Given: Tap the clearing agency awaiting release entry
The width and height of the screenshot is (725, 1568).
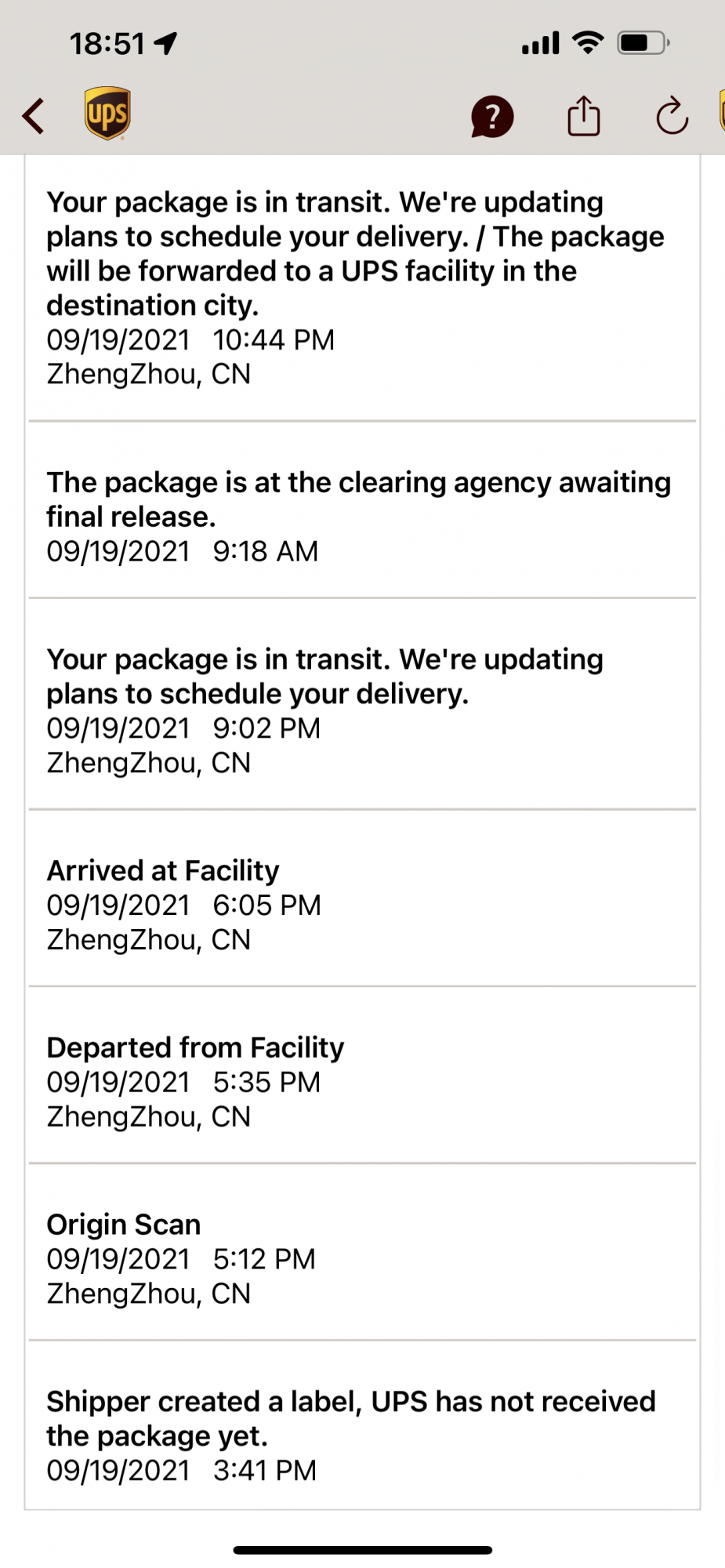Looking at the screenshot, I should (362, 510).
